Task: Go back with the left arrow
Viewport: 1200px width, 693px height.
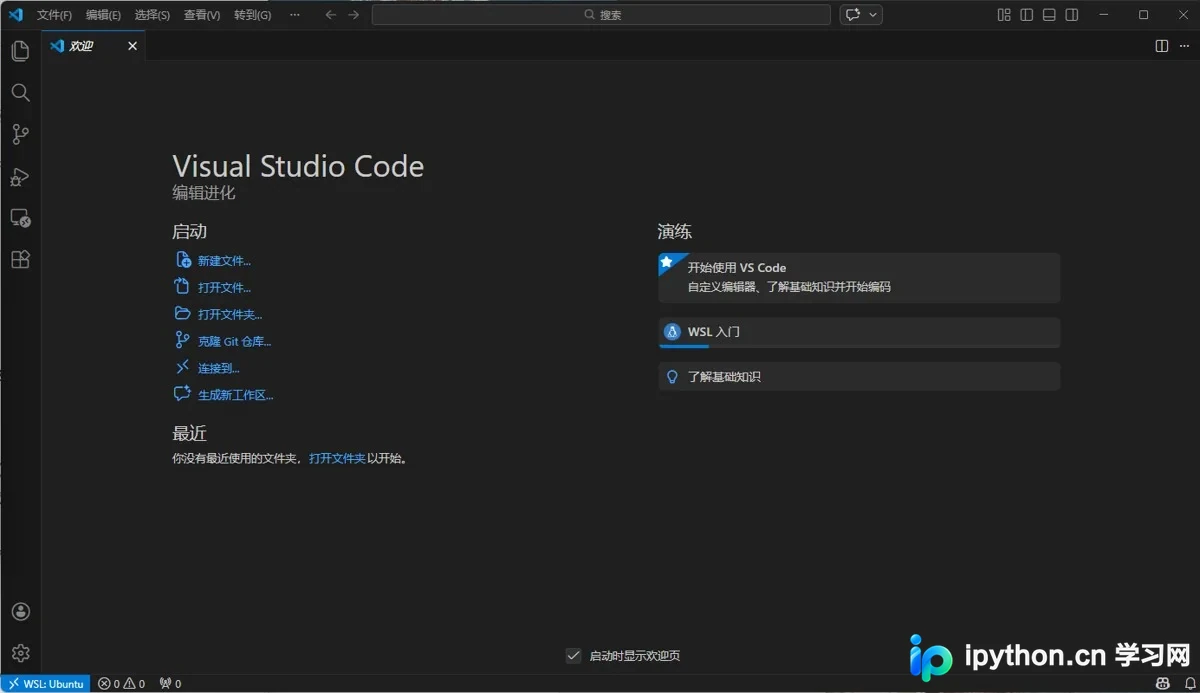Action: pyautogui.click(x=331, y=15)
